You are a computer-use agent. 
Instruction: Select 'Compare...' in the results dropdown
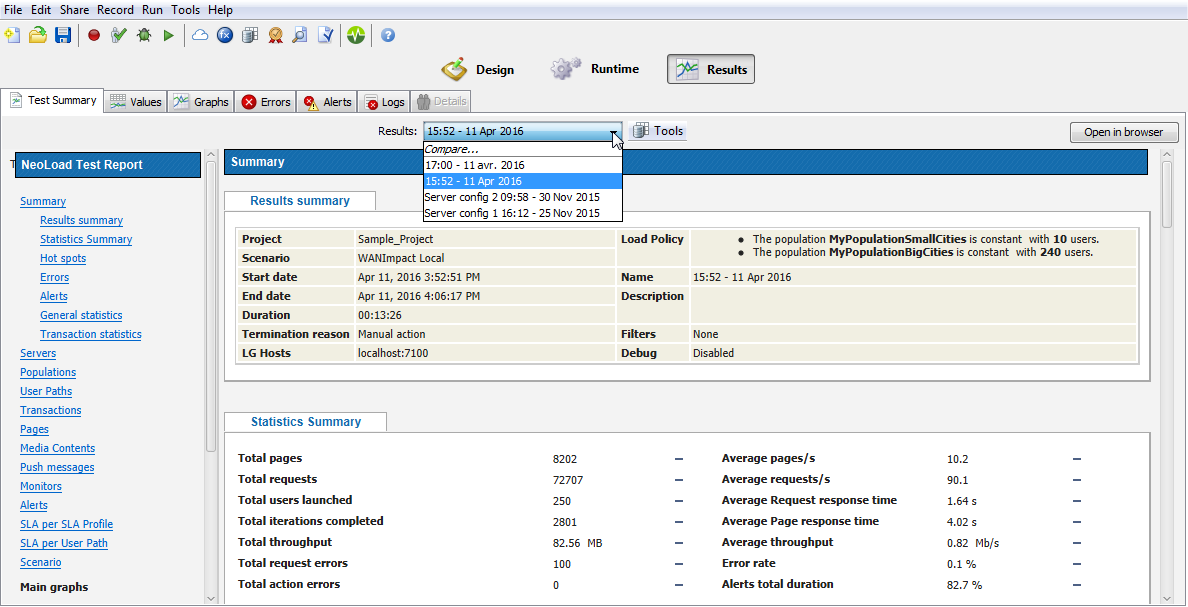[x=452, y=149]
